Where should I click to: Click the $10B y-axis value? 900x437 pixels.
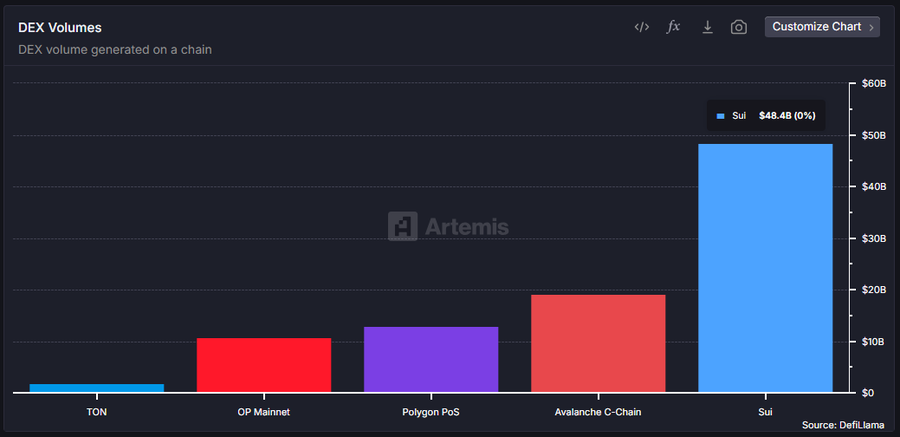[874, 342]
